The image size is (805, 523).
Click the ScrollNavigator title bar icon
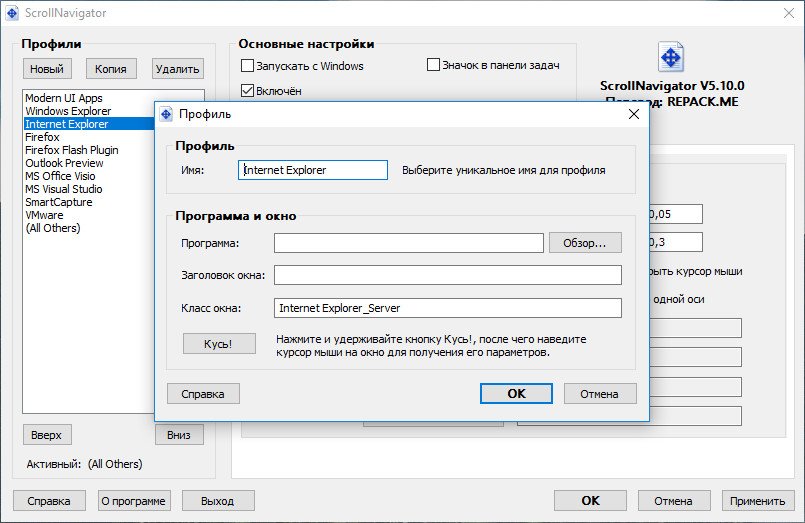point(12,13)
